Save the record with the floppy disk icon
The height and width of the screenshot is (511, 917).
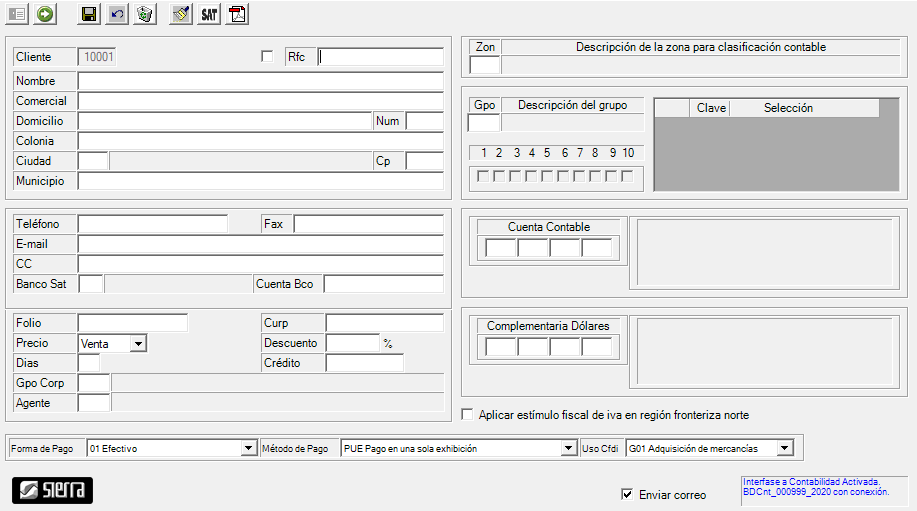[x=89, y=14]
